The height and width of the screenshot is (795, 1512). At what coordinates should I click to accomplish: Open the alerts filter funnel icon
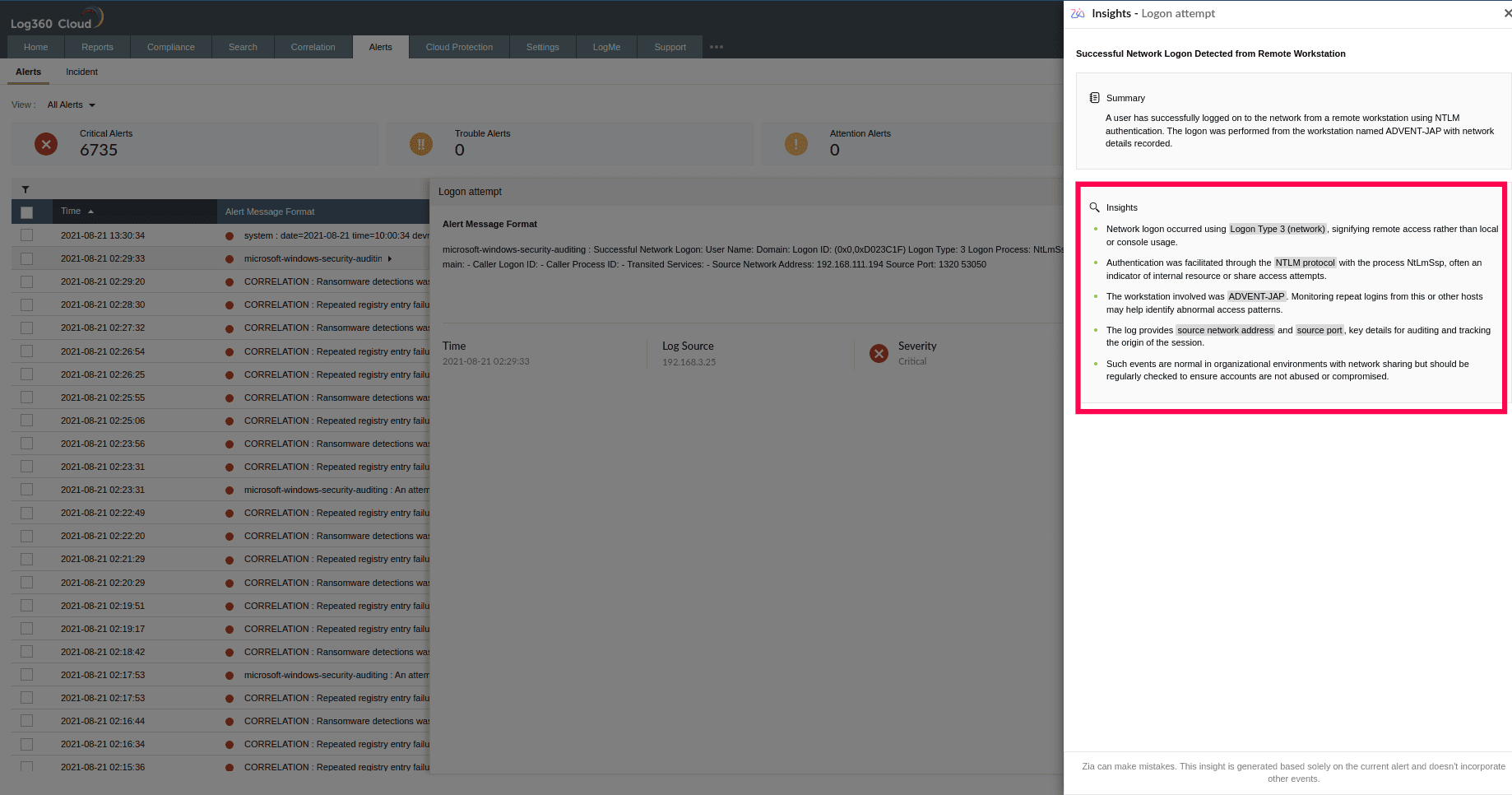click(x=26, y=189)
